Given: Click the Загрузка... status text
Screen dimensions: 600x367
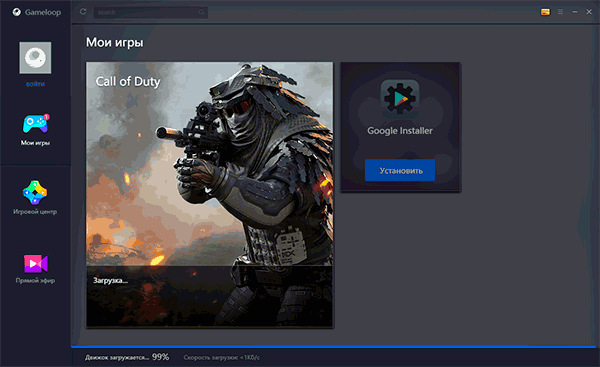Looking at the screenshot, I should pos(111,281).
